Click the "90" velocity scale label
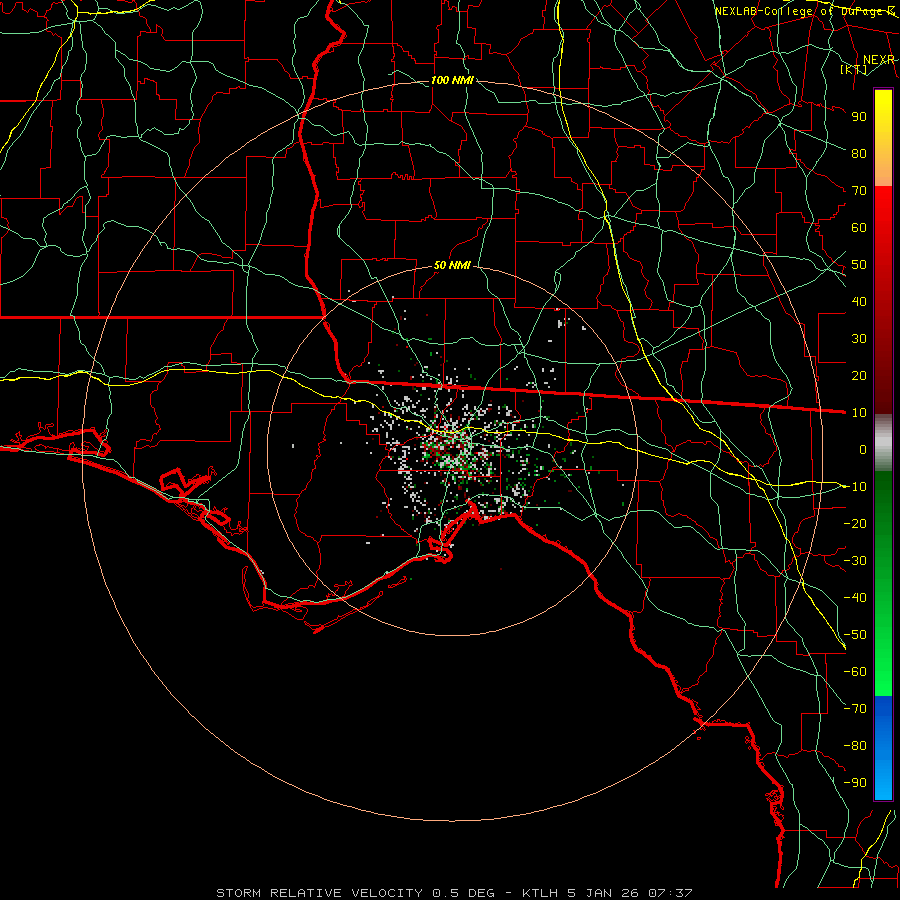Image resolution: width=900 pixels, height=900 pixels. point(859,117)
